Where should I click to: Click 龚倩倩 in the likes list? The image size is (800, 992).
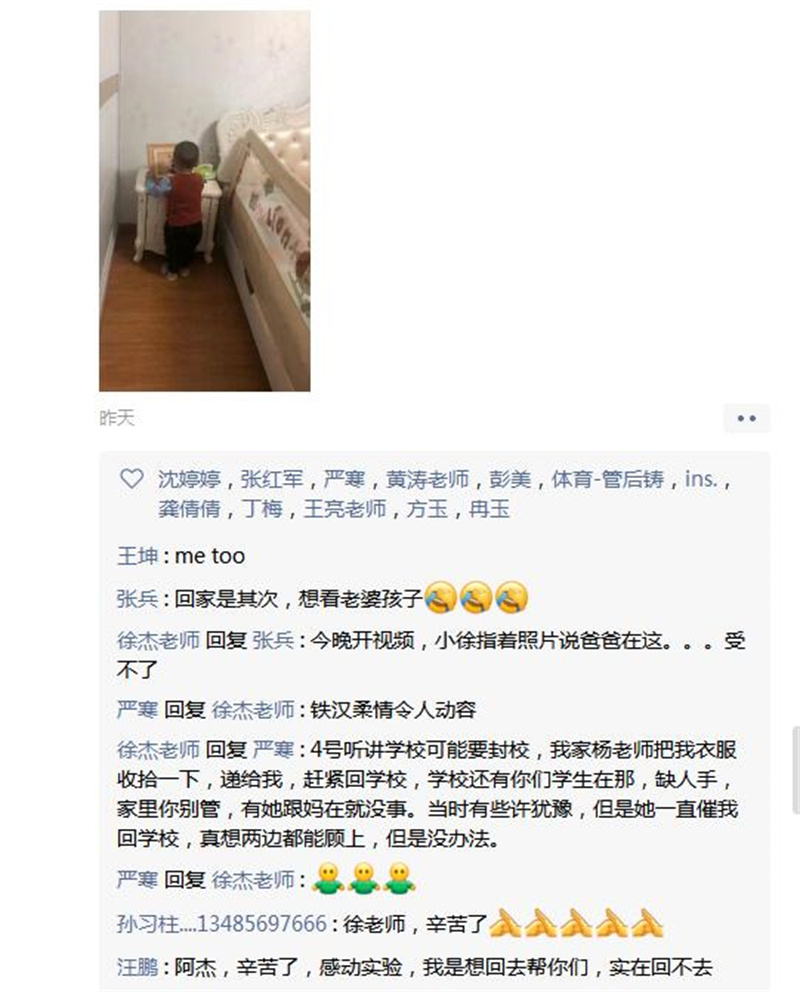(189, 509)
